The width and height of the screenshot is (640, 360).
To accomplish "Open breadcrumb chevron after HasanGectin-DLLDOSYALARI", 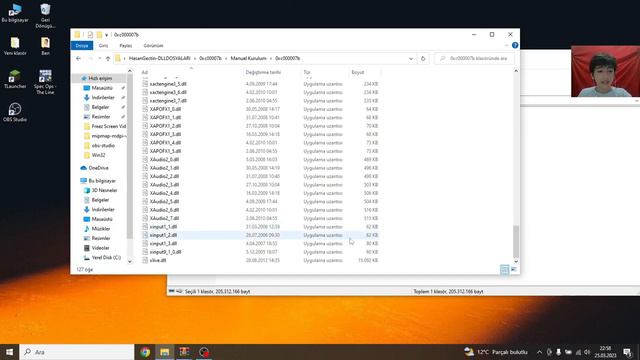I will [195, 58].
